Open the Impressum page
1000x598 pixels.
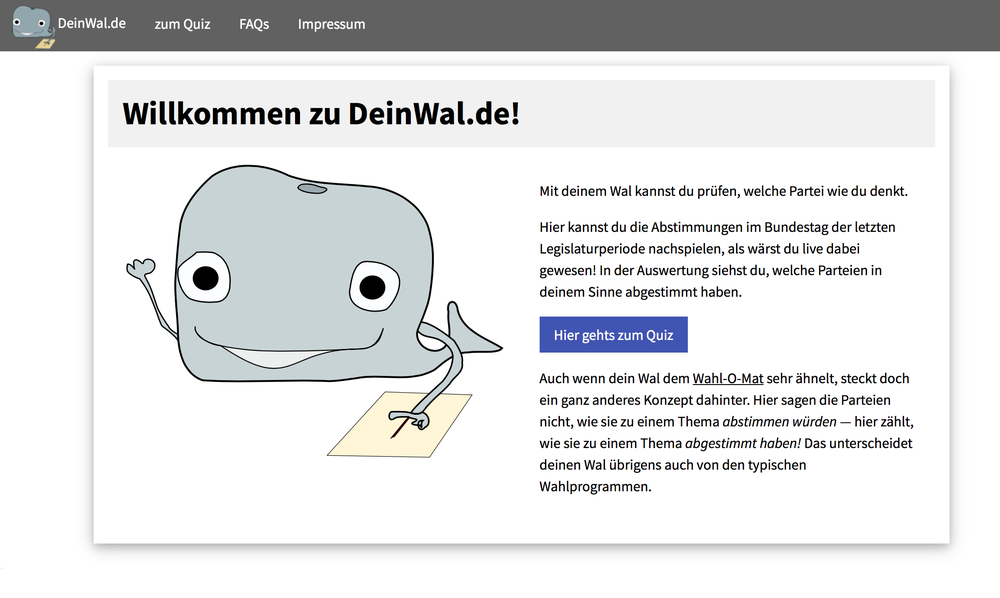pyautogui.click(x=331, y=24)
